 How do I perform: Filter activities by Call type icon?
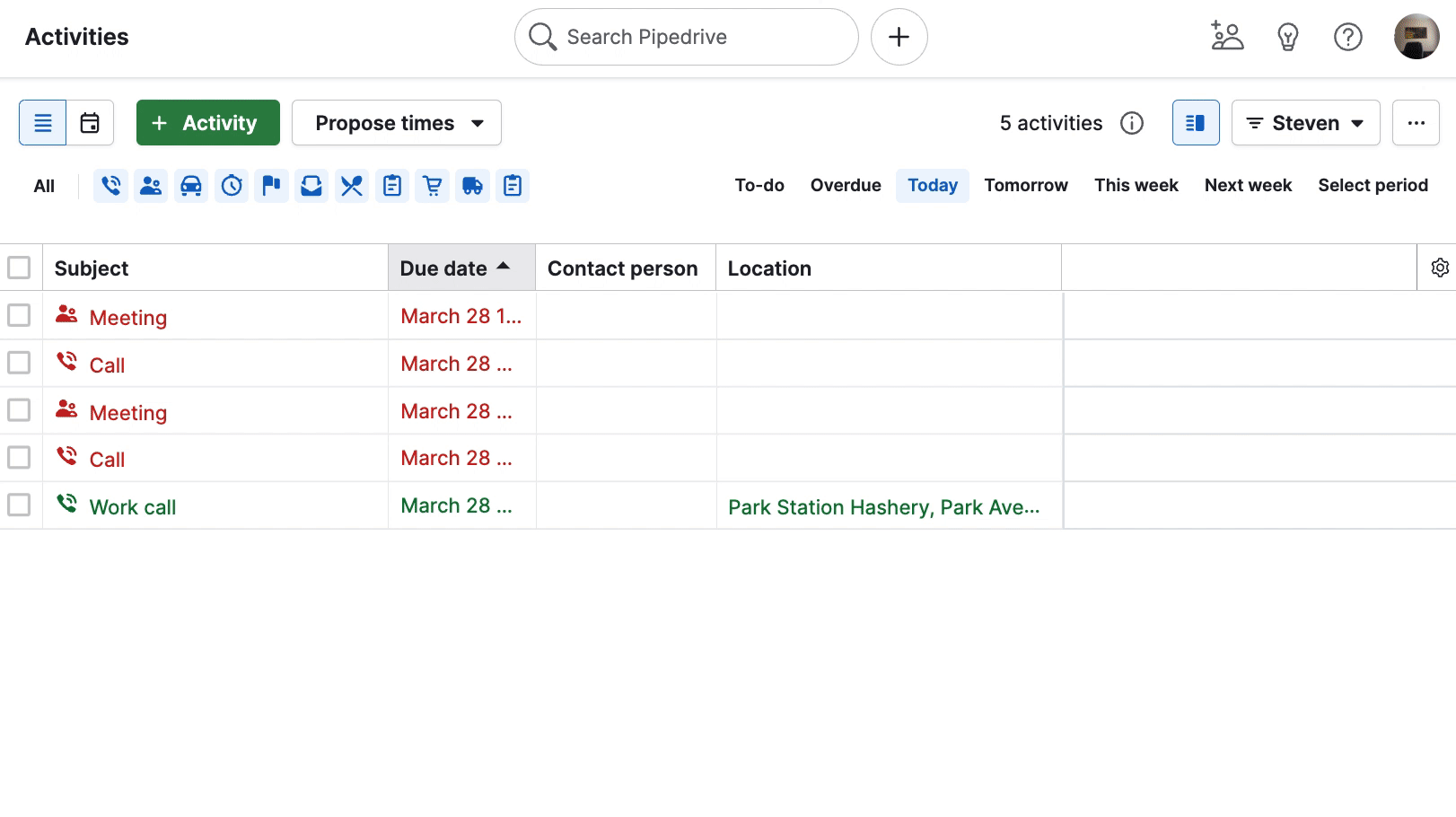[110, 186]
